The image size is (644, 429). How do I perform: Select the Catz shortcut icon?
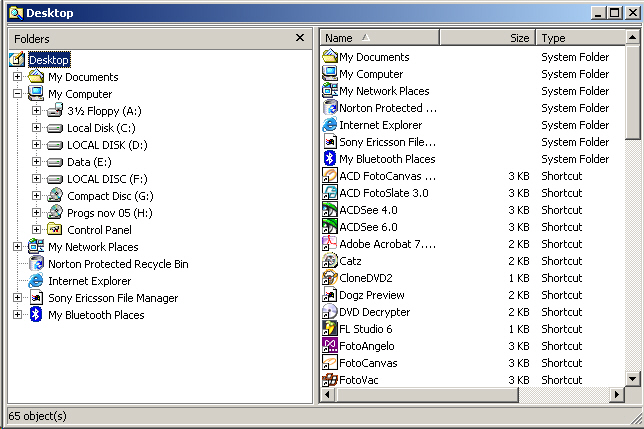click(330, 261)
